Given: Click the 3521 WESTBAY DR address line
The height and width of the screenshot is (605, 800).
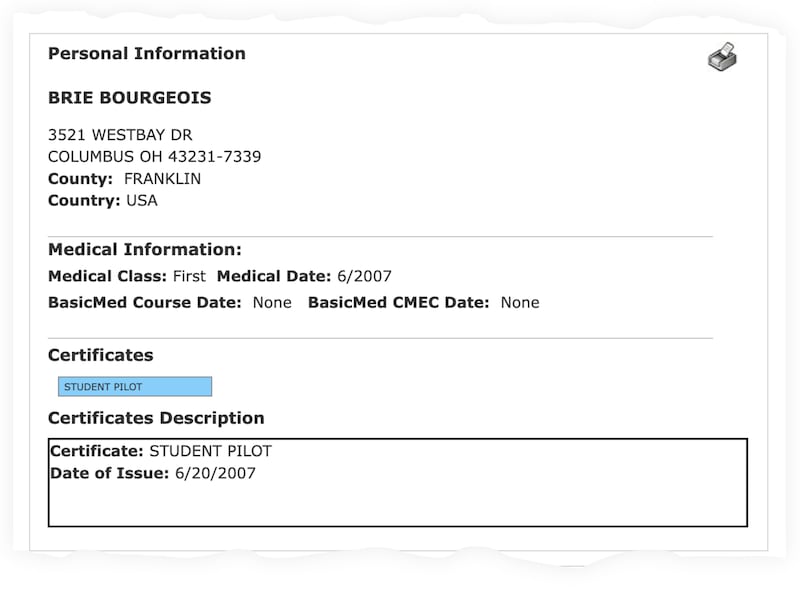Looking at the screenshot, I should (120, 135).
